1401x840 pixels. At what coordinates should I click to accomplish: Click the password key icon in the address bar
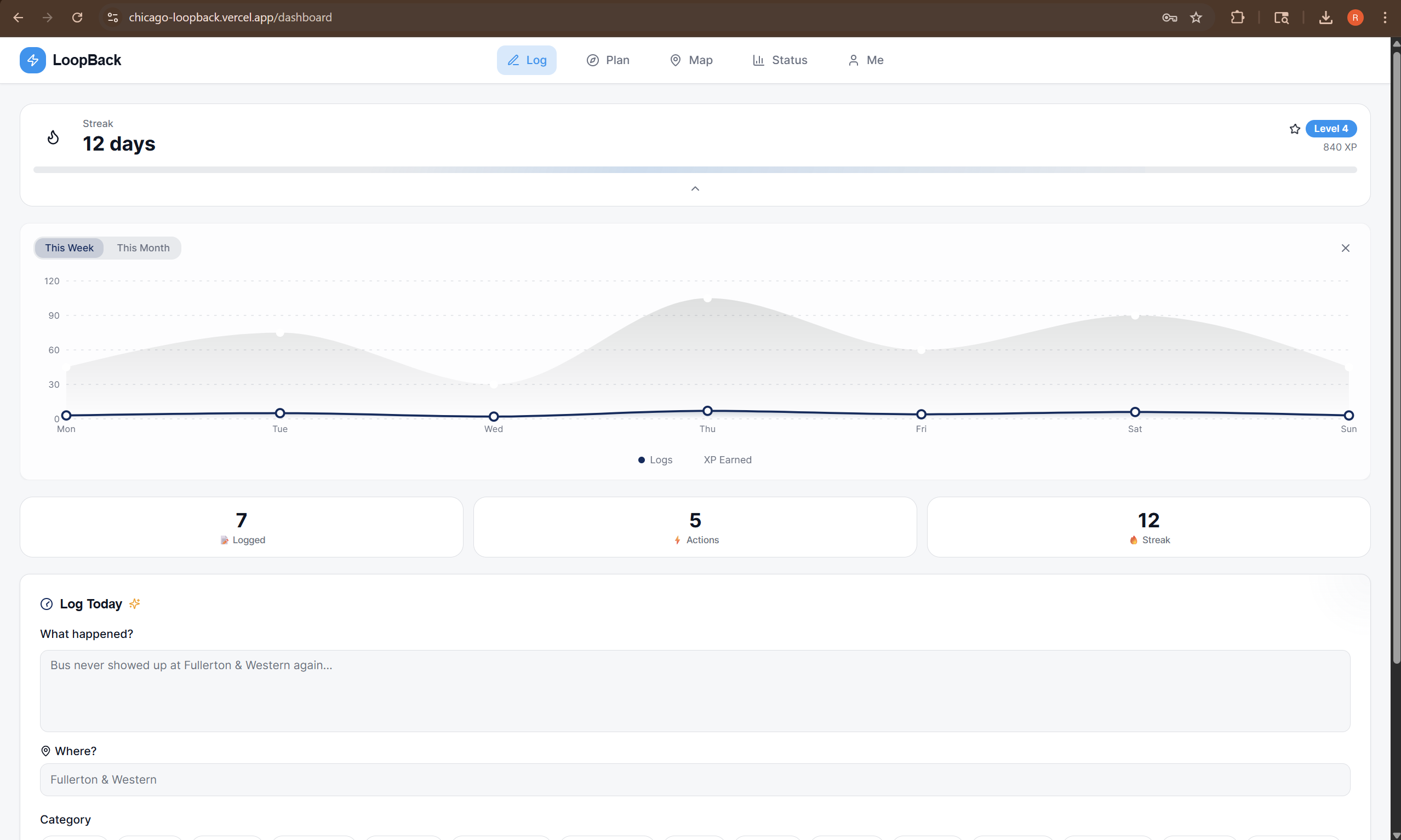pyautogui.click(x=1169, y=18)
